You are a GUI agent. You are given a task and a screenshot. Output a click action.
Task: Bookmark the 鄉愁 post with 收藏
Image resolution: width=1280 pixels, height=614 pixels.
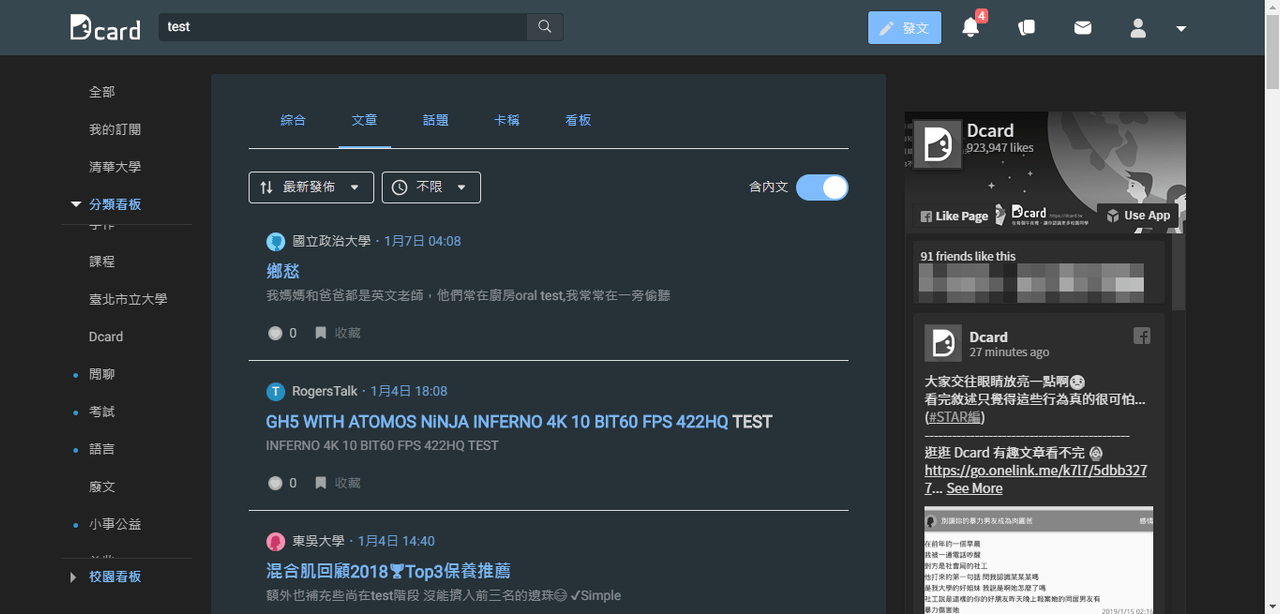coord(338,333)
